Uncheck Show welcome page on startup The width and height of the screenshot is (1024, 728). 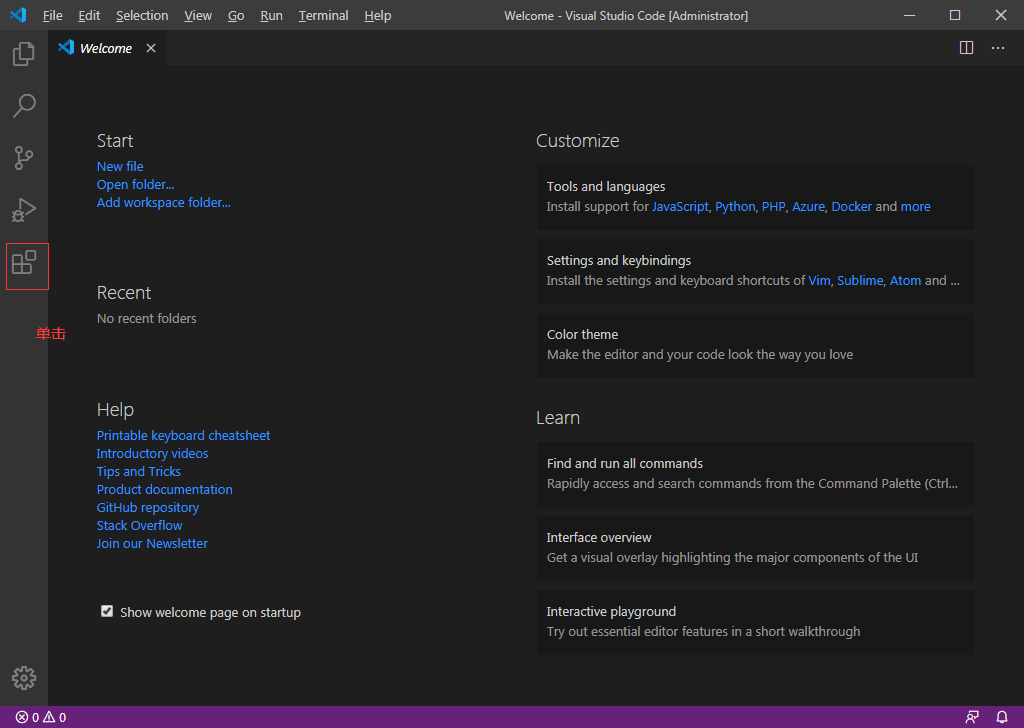pos(107,611)
